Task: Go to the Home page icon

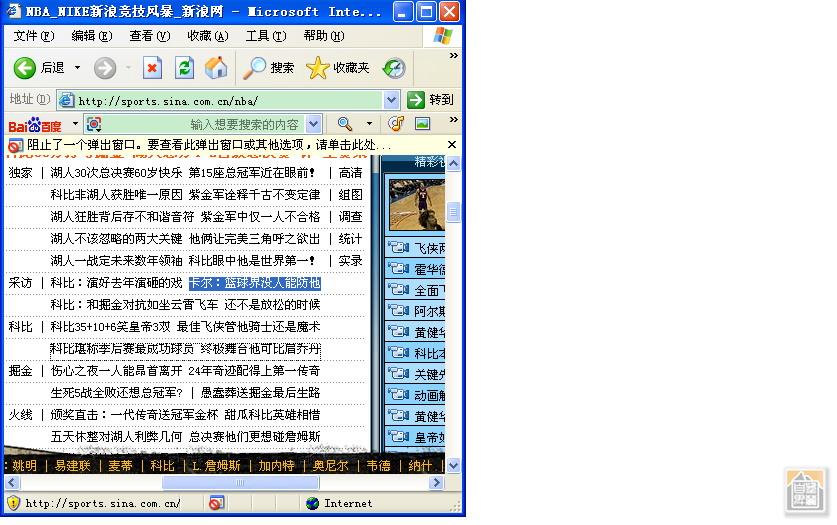Action: click(x=216, y=68)
